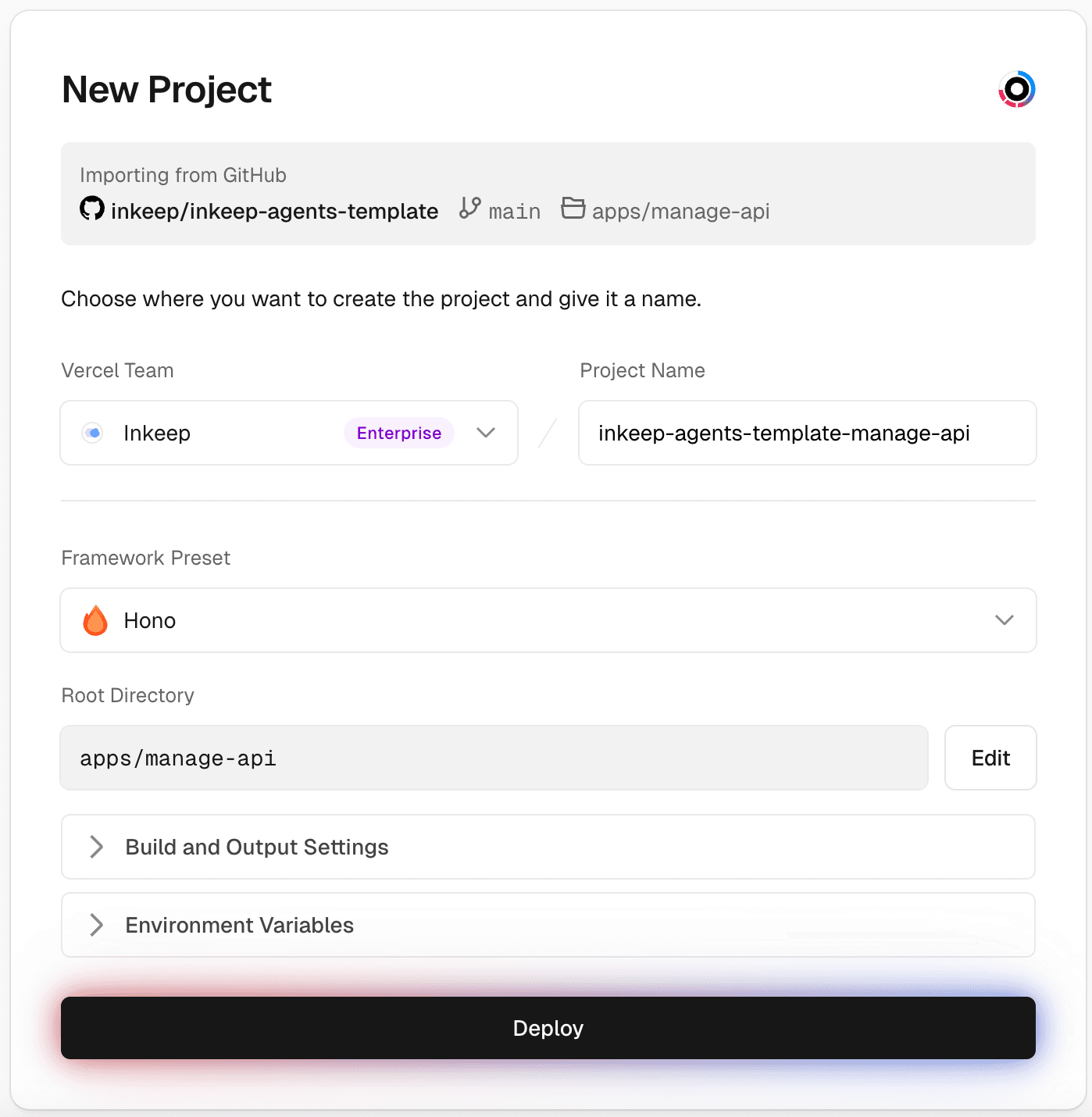Open the Framework Preset dropdown

click(1005, 620)
